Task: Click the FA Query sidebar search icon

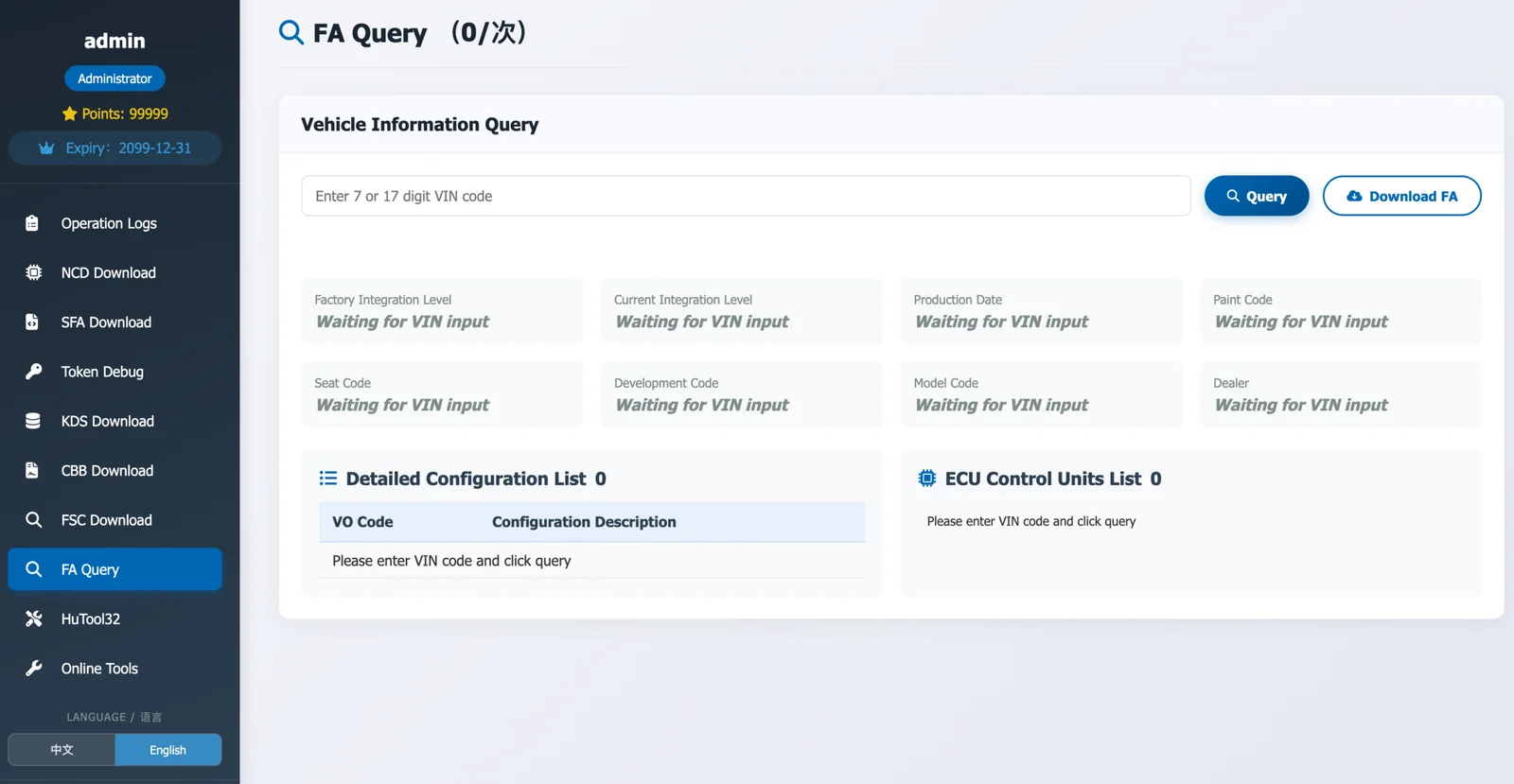Action: [x=33, y=569]
